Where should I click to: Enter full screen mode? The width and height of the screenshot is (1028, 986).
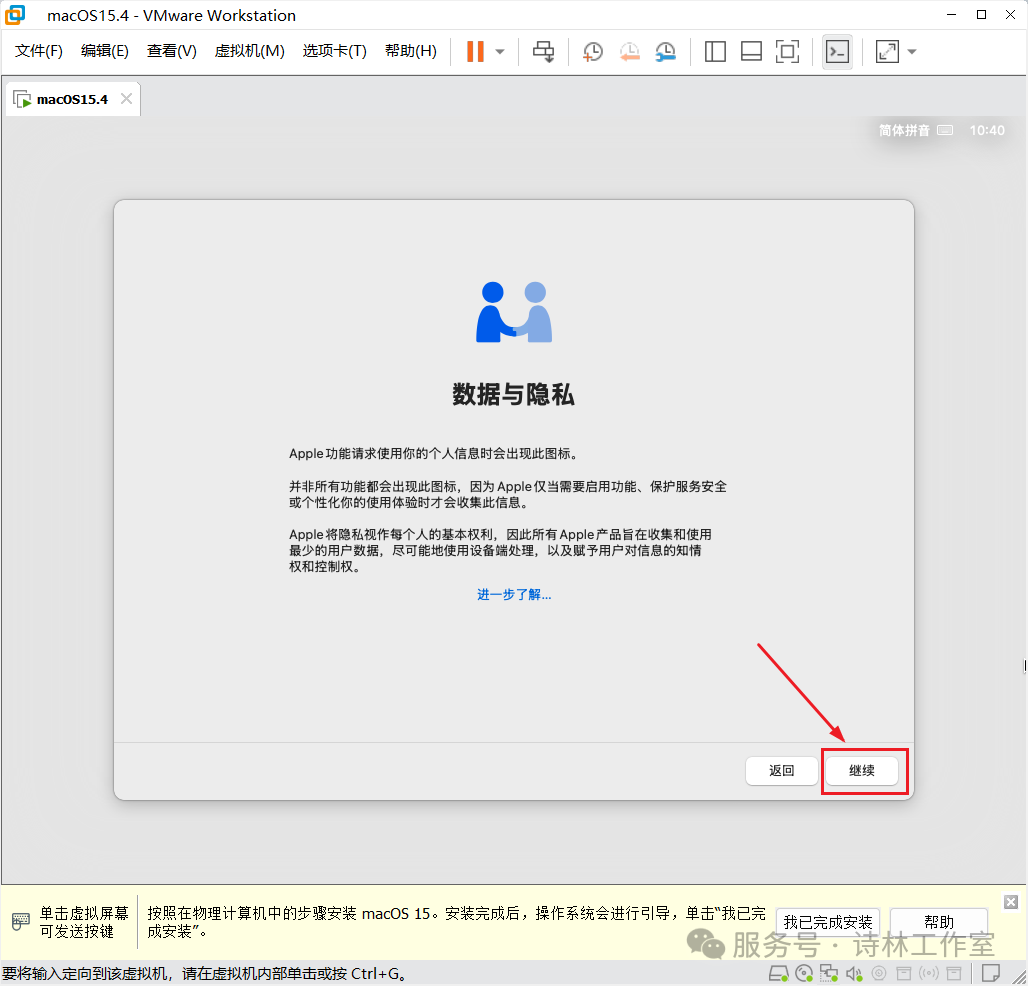[787, 51]
